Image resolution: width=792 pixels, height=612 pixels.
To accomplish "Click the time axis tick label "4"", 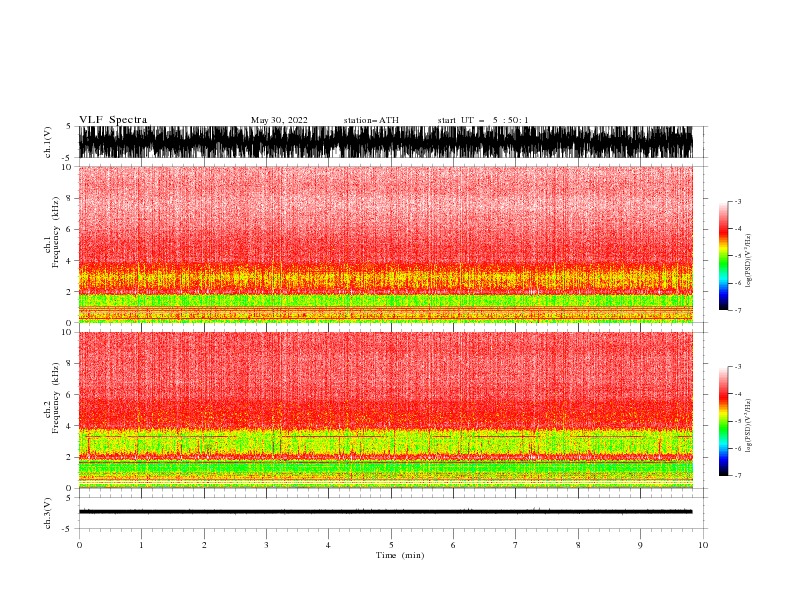I will pyautogui.click(x=328, y=545).
